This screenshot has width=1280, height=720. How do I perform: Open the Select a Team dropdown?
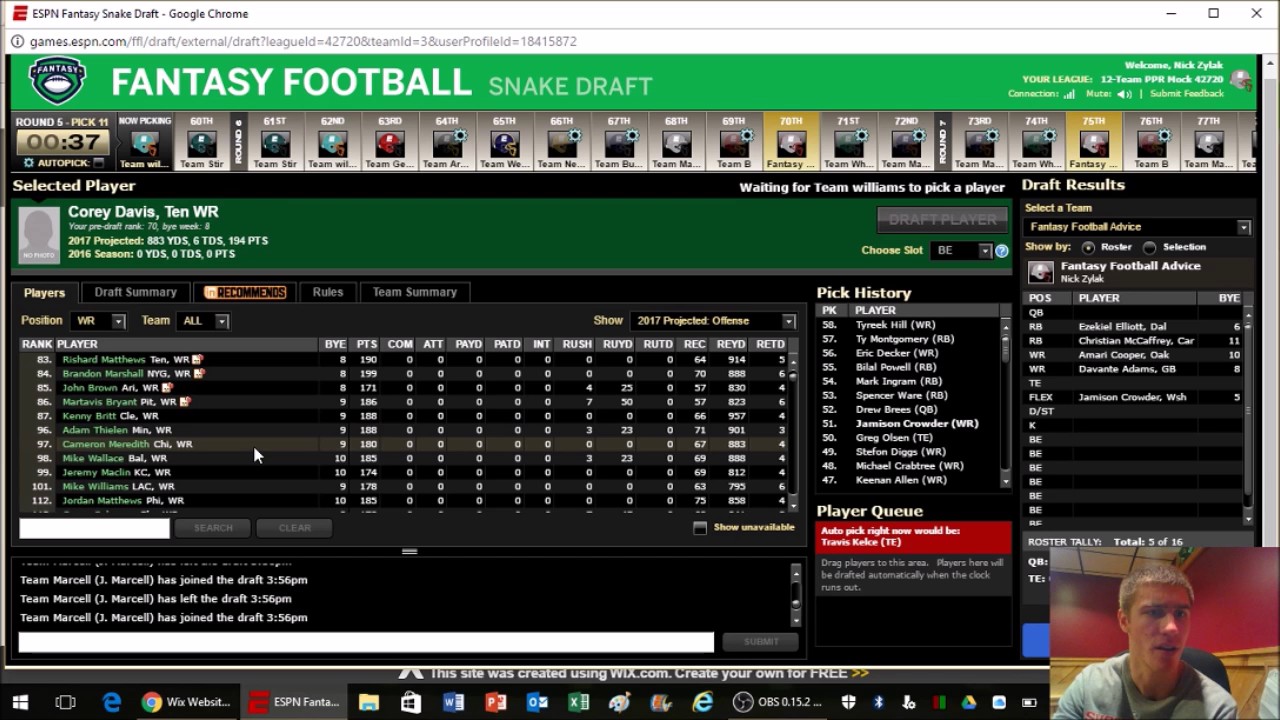[x=1138, y=227]
